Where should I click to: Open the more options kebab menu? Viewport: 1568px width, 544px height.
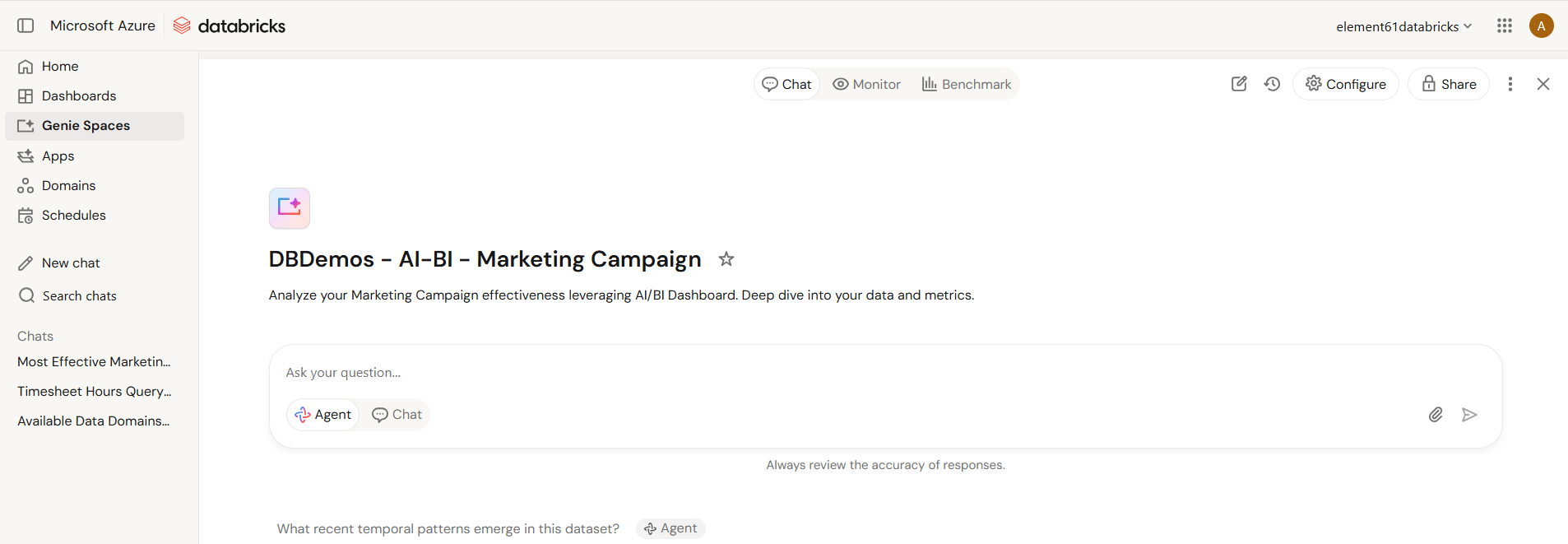tap(1510, 84)
